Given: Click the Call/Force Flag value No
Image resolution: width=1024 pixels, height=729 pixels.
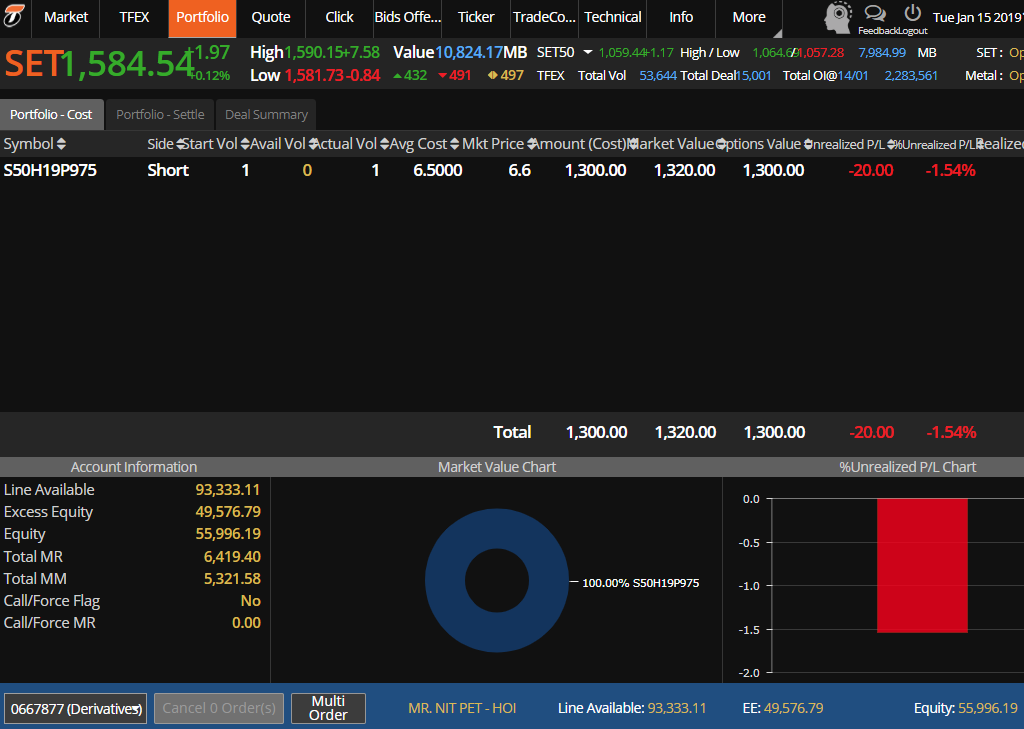Looking at the screenshot, I should pos(251,601).
